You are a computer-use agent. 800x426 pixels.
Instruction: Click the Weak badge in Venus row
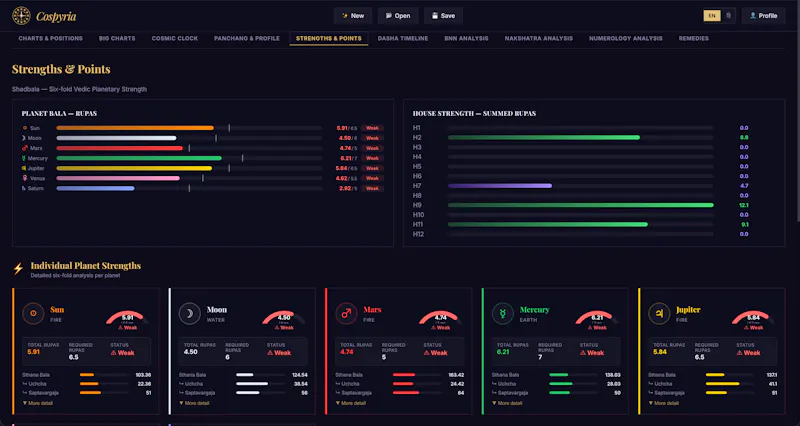372,178
